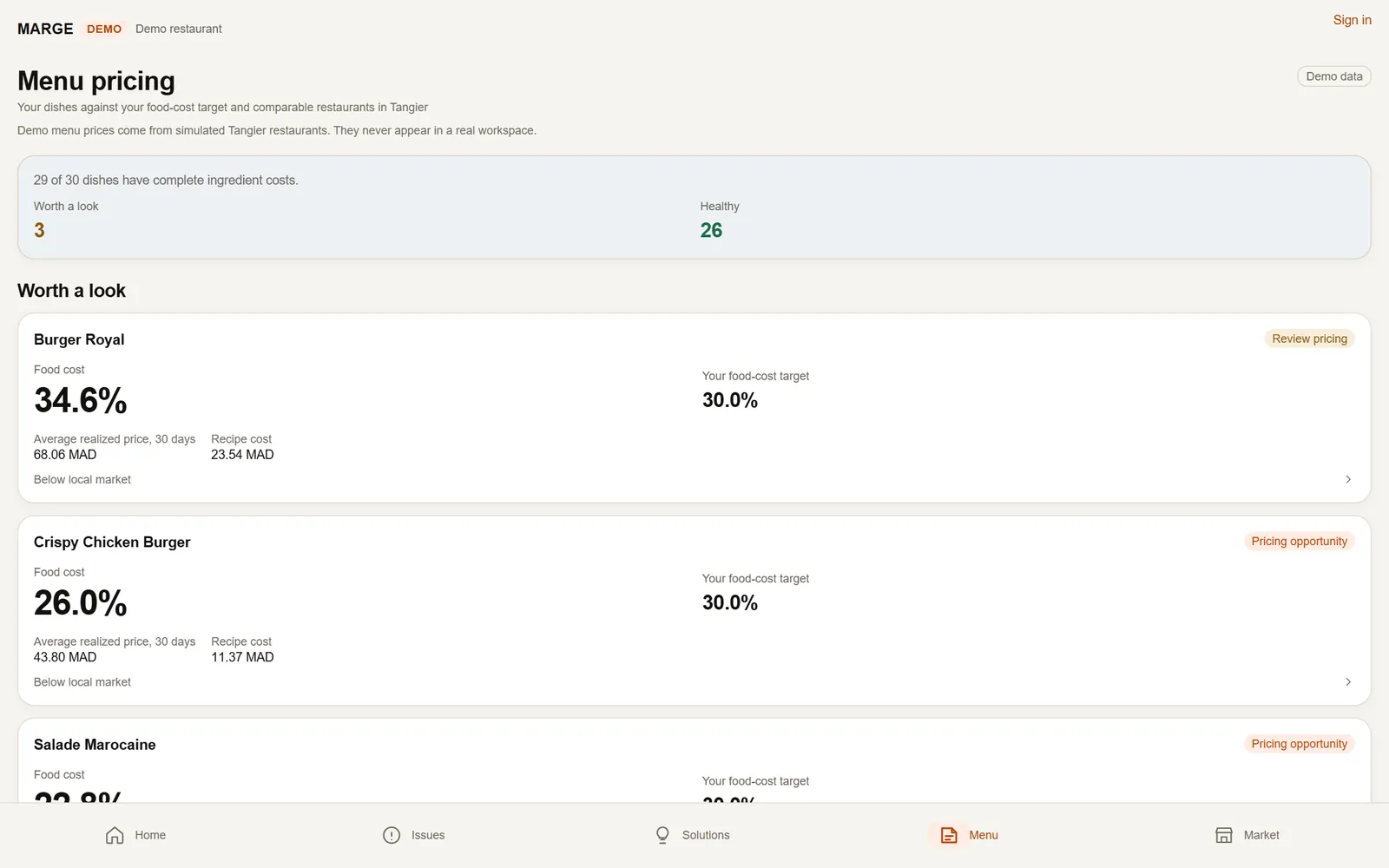Click the Sign in link

pos(1353,20)
